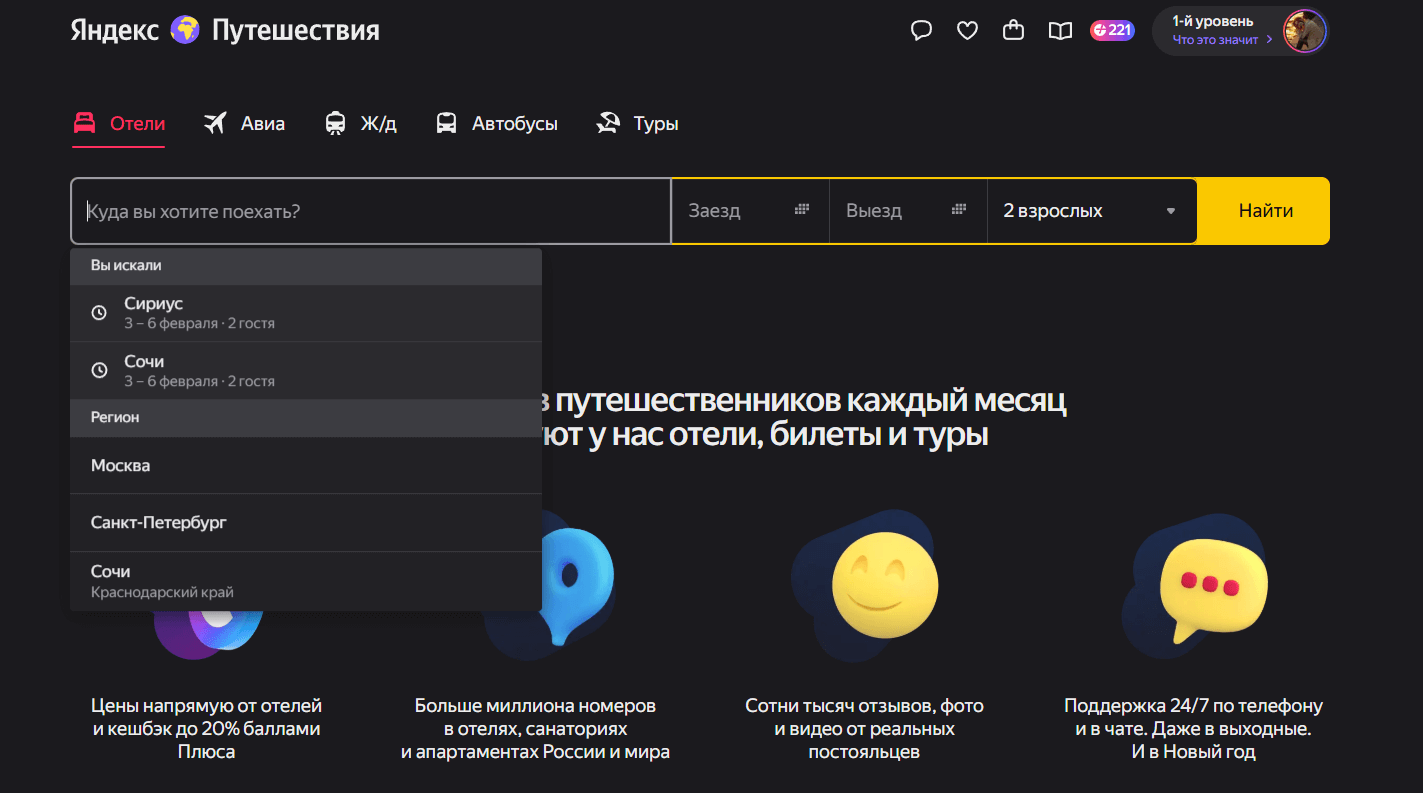Viewport: 1423px width, 793px height.
Task: Open the Ж/д train tickets tab
Action: click(x=361, y=124)
